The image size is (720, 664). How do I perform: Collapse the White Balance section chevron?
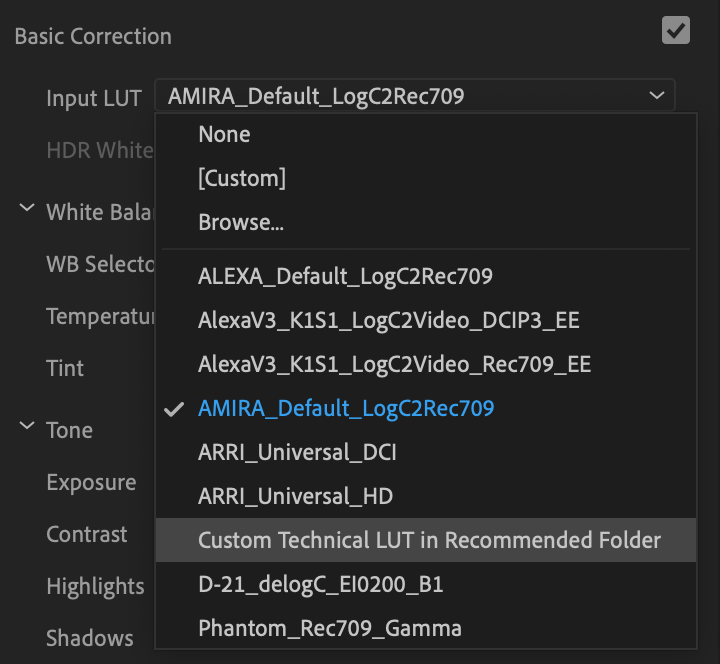(27, 208)
